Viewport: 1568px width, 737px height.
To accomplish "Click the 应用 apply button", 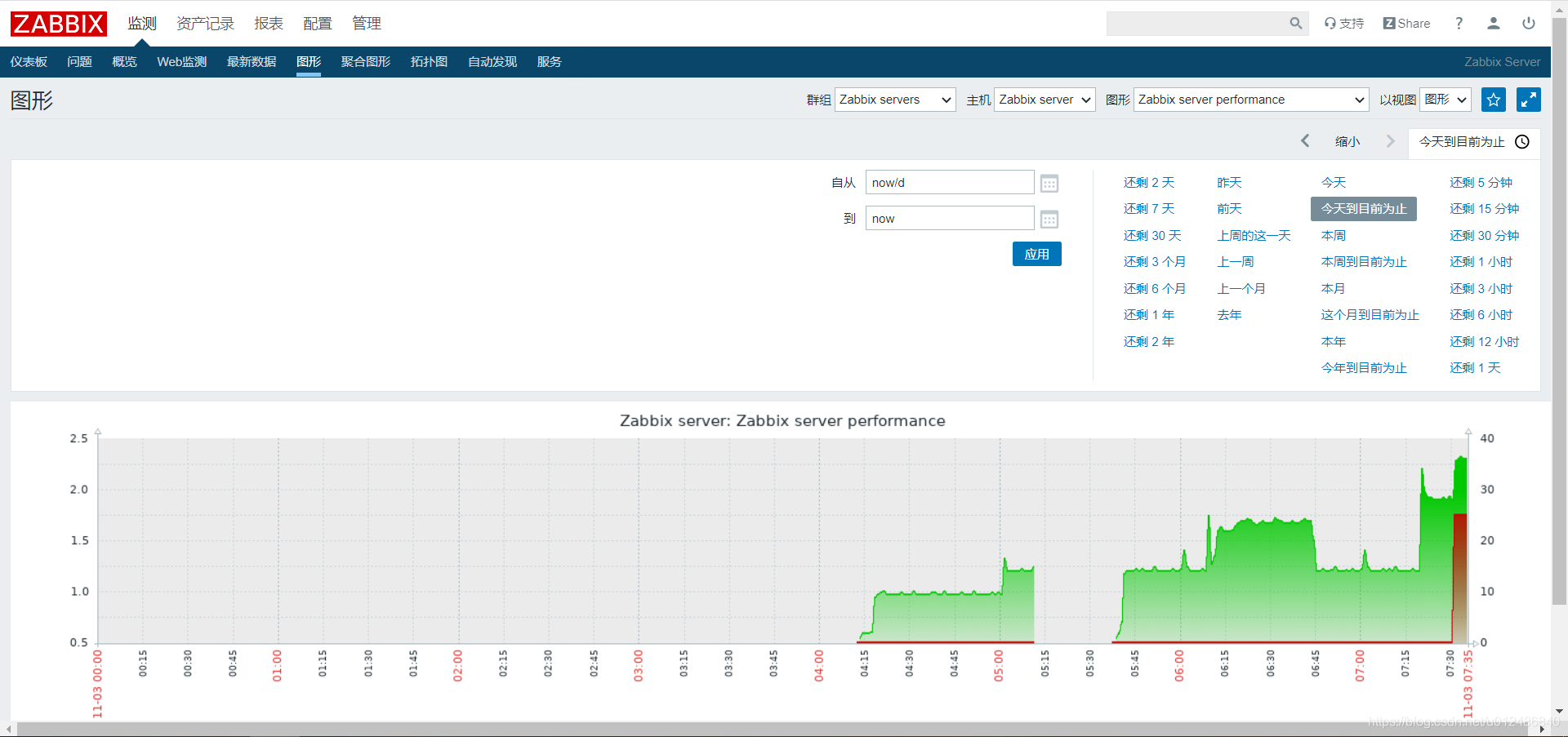I will (1037, 254).
